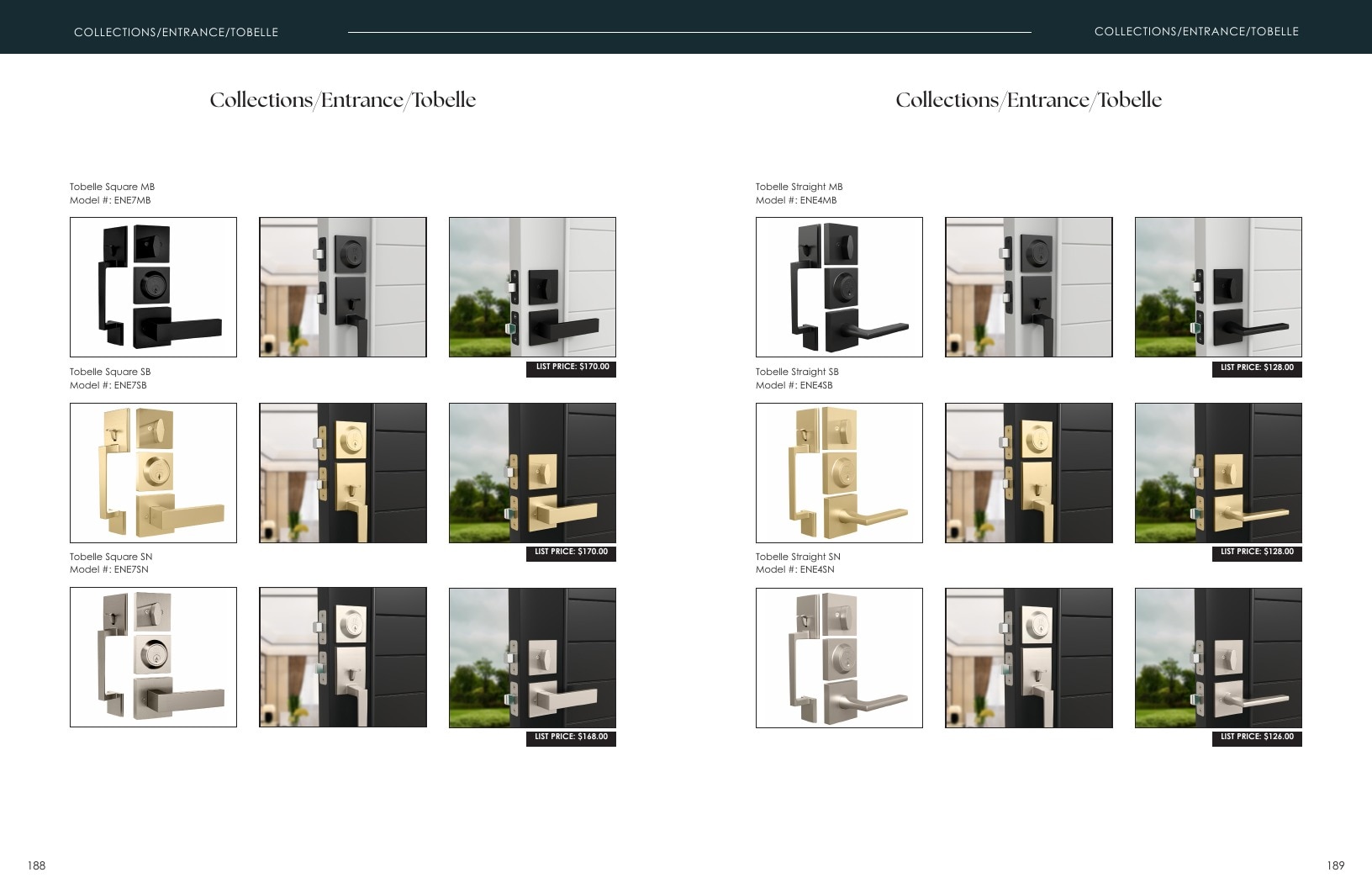Open the black Square lever exterior door photo

pos(532,287)
